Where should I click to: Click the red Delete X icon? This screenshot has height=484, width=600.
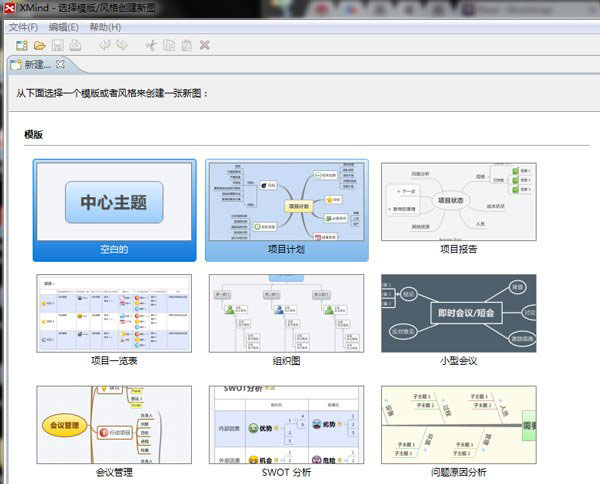(x=205, y=45)
